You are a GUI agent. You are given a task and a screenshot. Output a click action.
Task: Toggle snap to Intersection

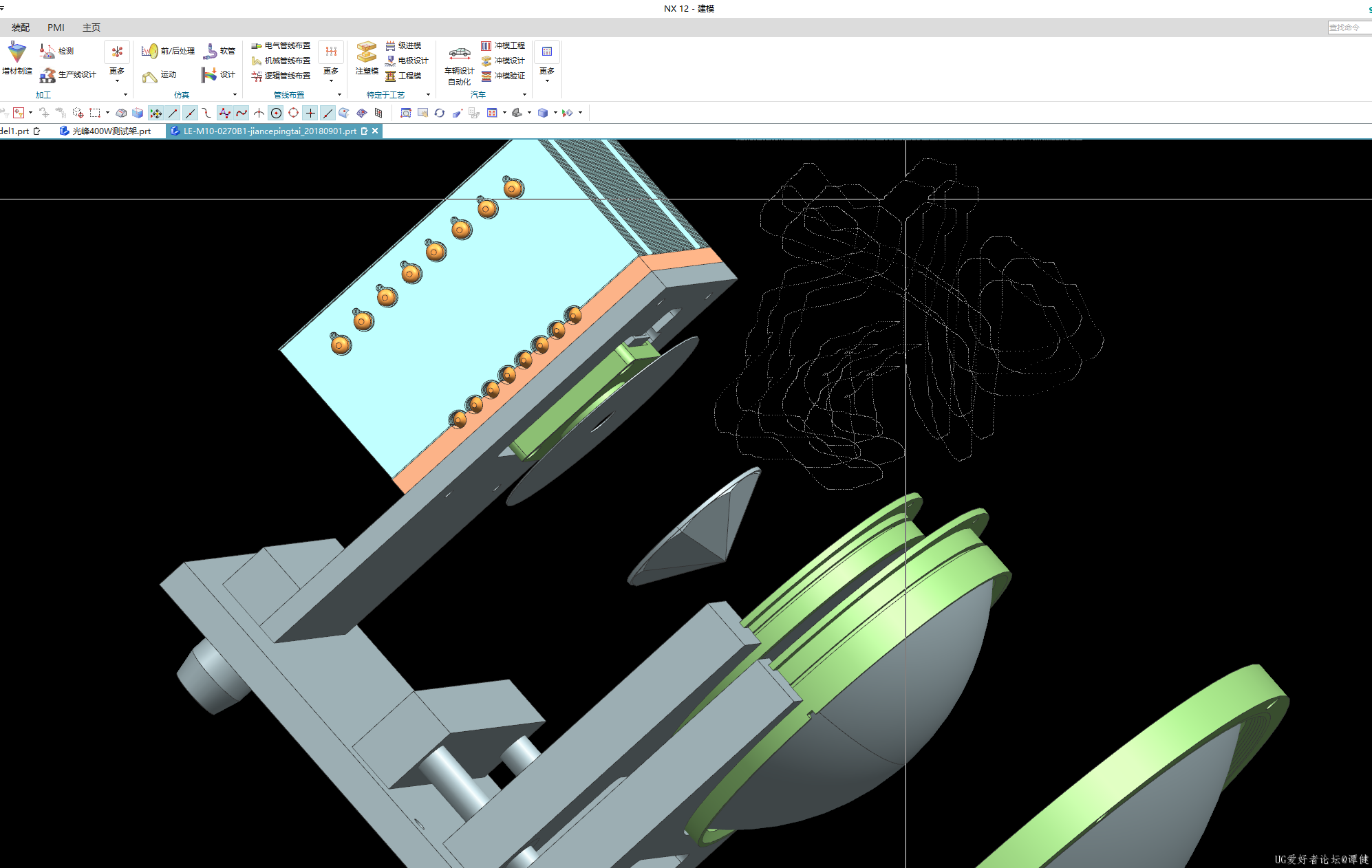259,113
